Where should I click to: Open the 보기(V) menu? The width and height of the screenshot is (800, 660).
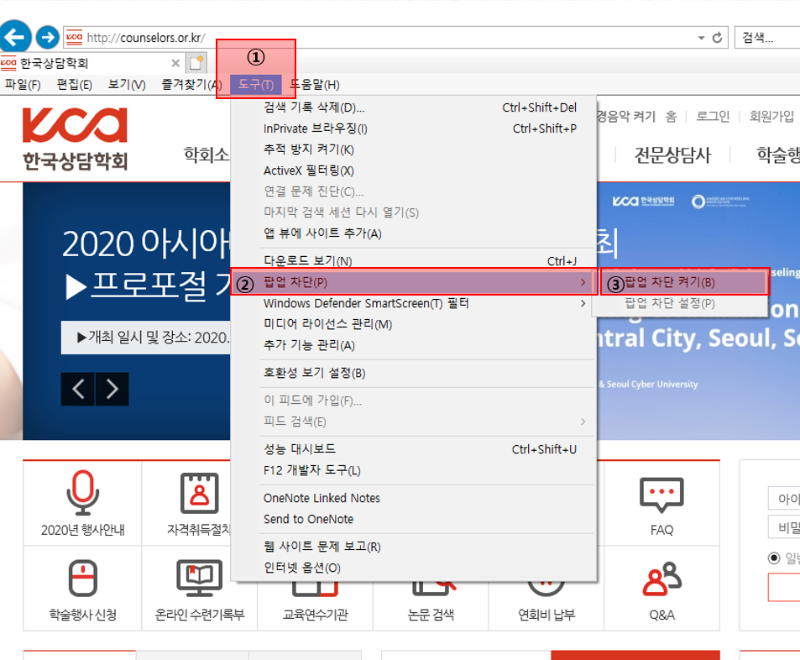point(127,85)
